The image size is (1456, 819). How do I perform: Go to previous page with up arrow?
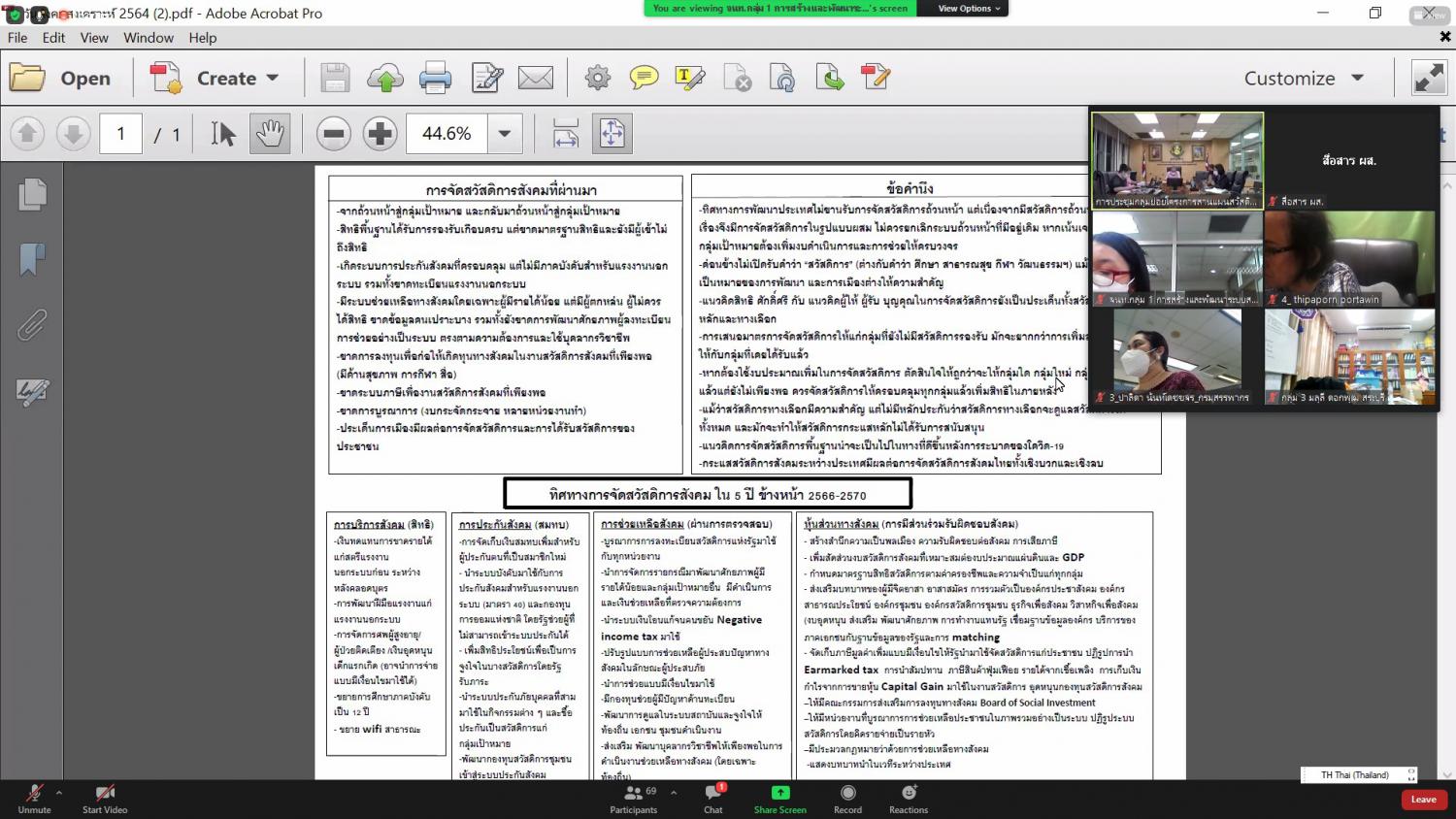pos(27,133)
